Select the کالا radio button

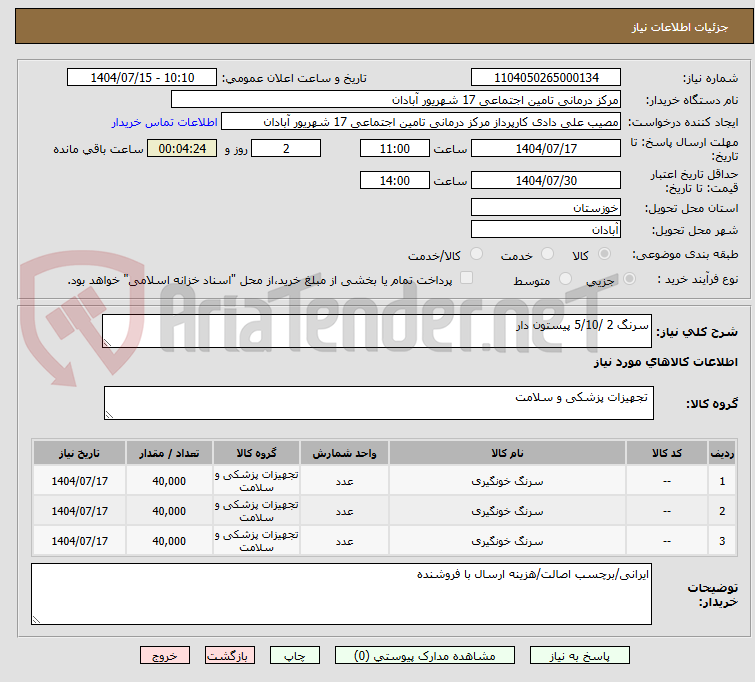pos(604,254)
